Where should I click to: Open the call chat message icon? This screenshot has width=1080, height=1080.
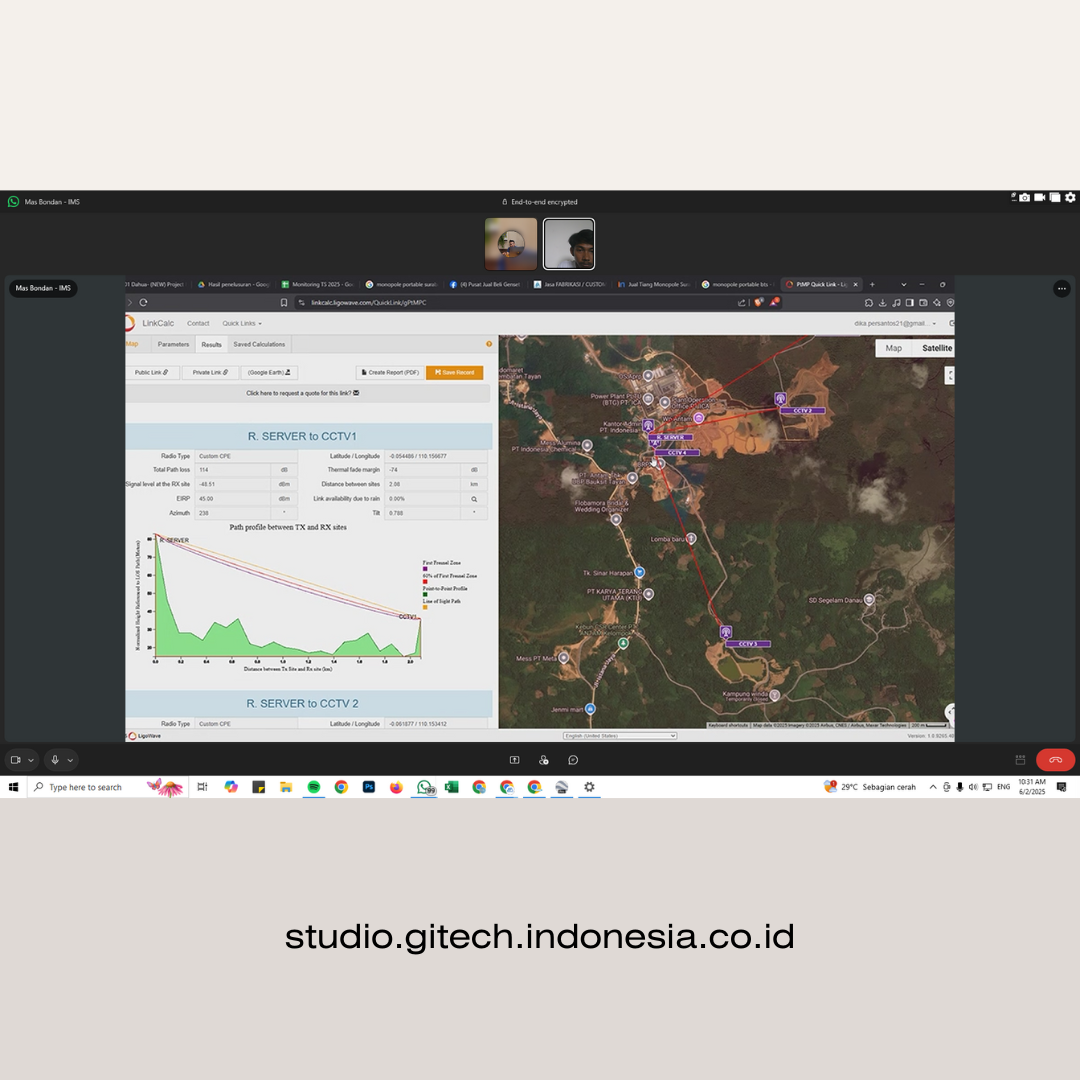573,760
